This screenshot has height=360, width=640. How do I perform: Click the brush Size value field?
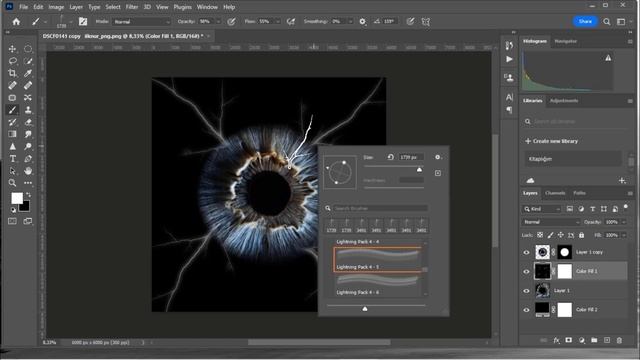point(411,157)
